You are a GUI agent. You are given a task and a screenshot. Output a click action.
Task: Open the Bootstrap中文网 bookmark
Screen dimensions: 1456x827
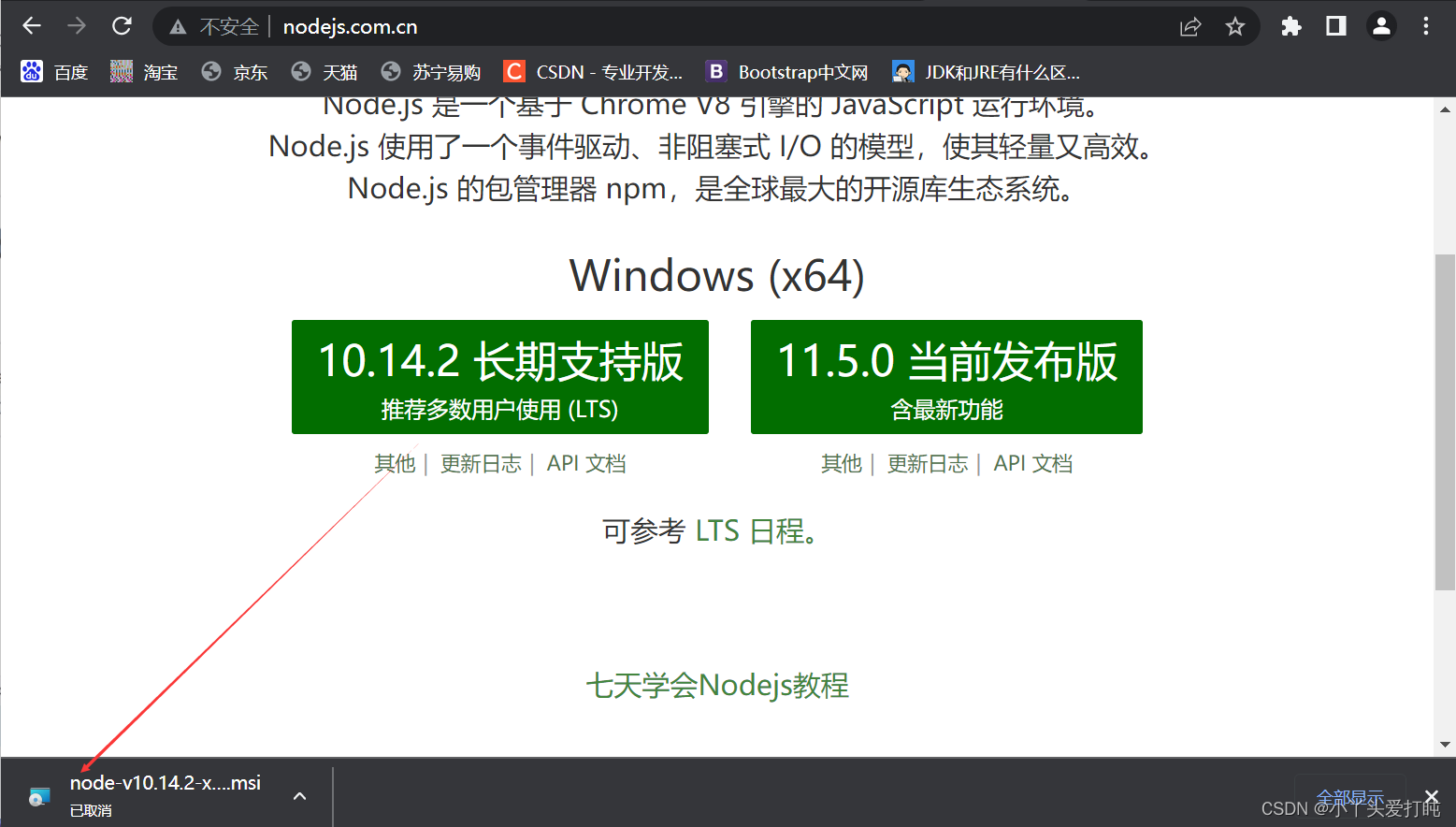(786, 72)
